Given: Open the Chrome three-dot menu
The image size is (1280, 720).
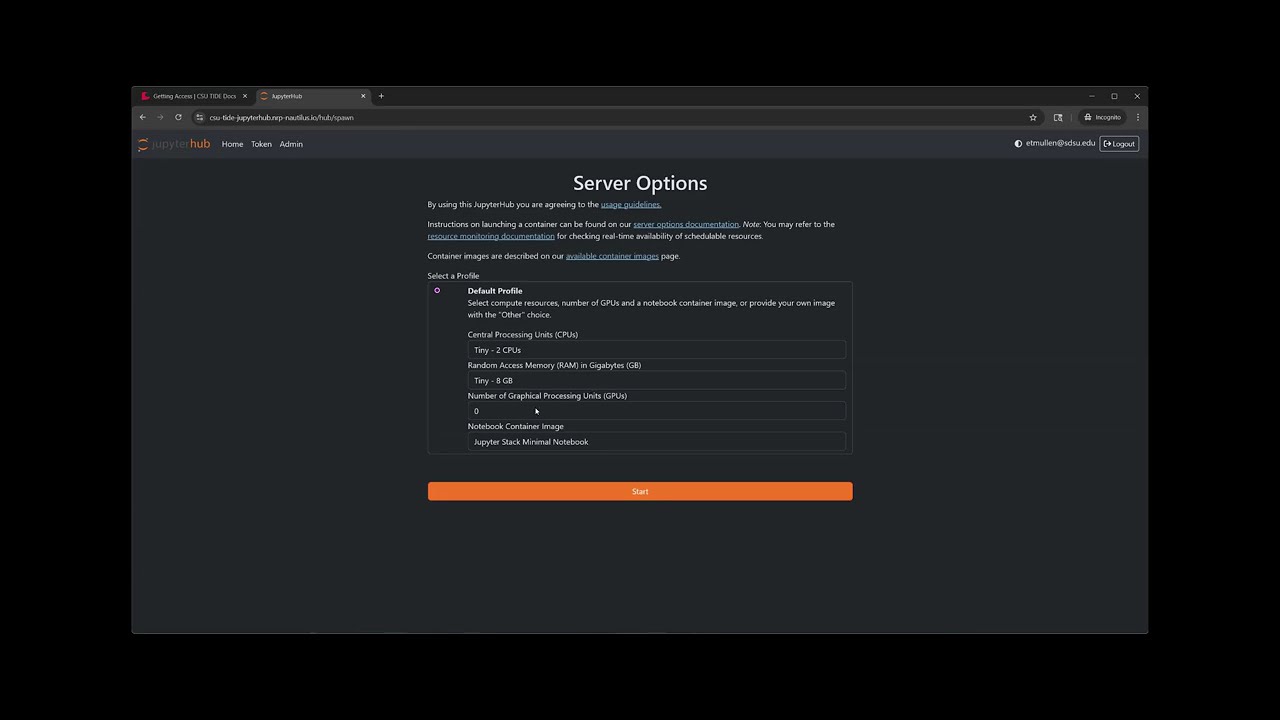Looking at the screenshot, I should [1138, 117].
